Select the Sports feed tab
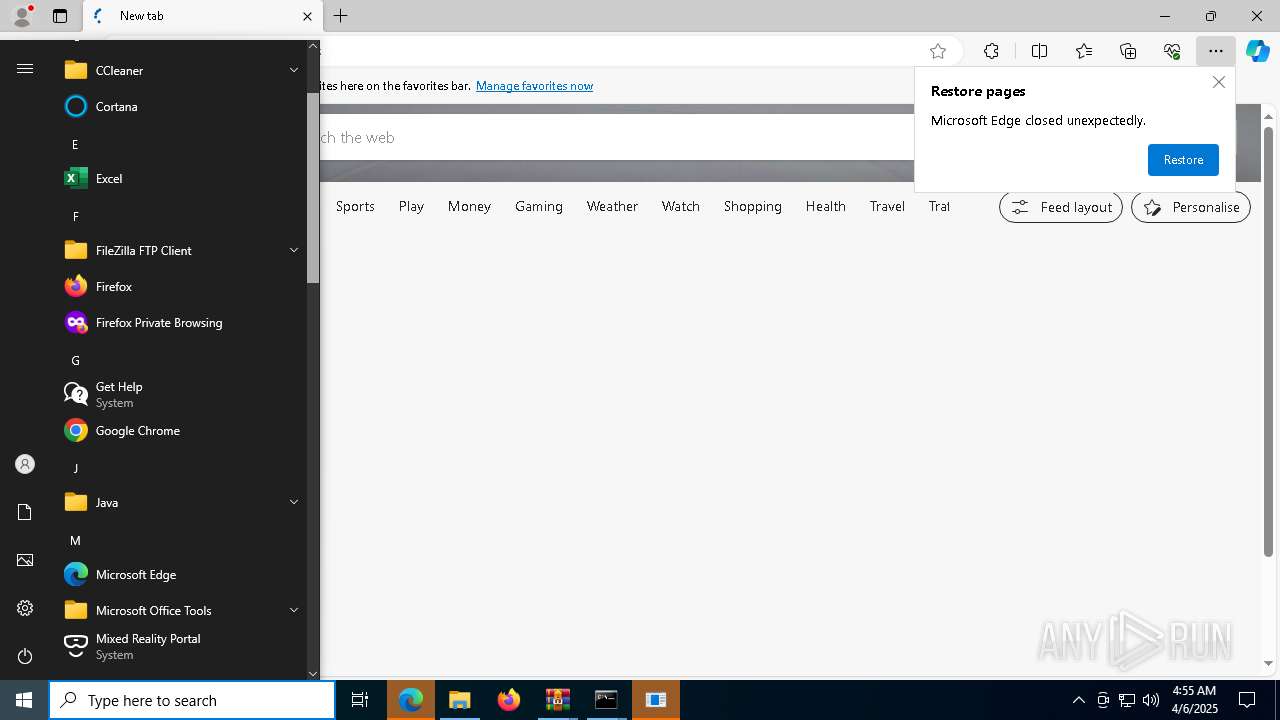 click(355, 206)
